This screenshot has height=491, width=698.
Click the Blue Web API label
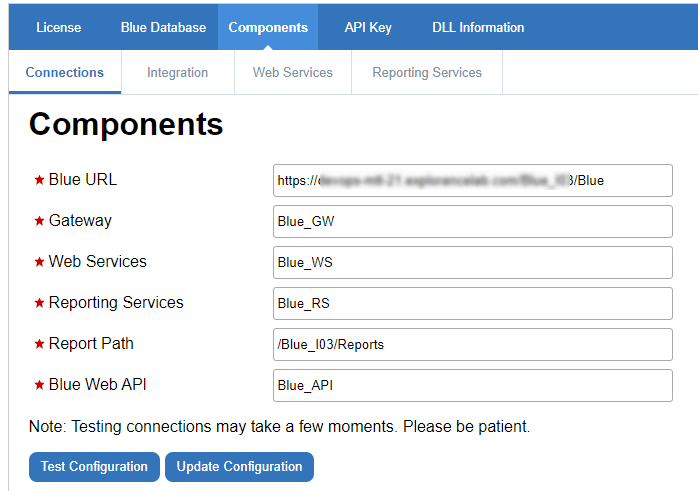pos(97,384)
